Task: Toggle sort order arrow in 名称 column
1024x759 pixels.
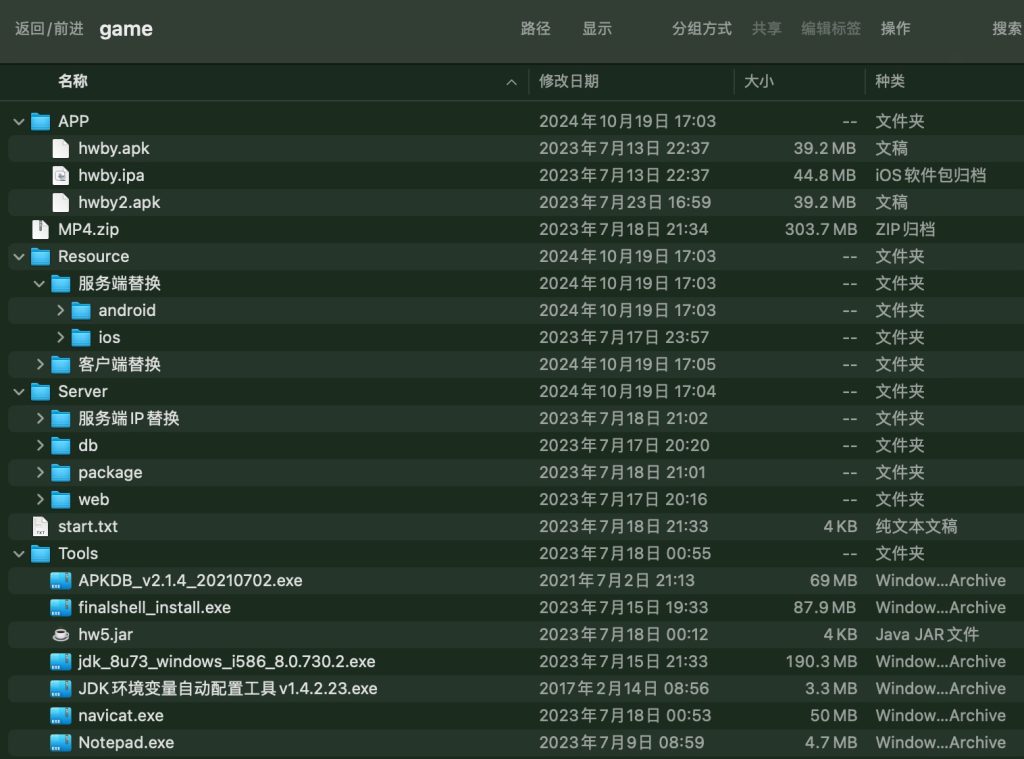Action: (x=512, y=82)
